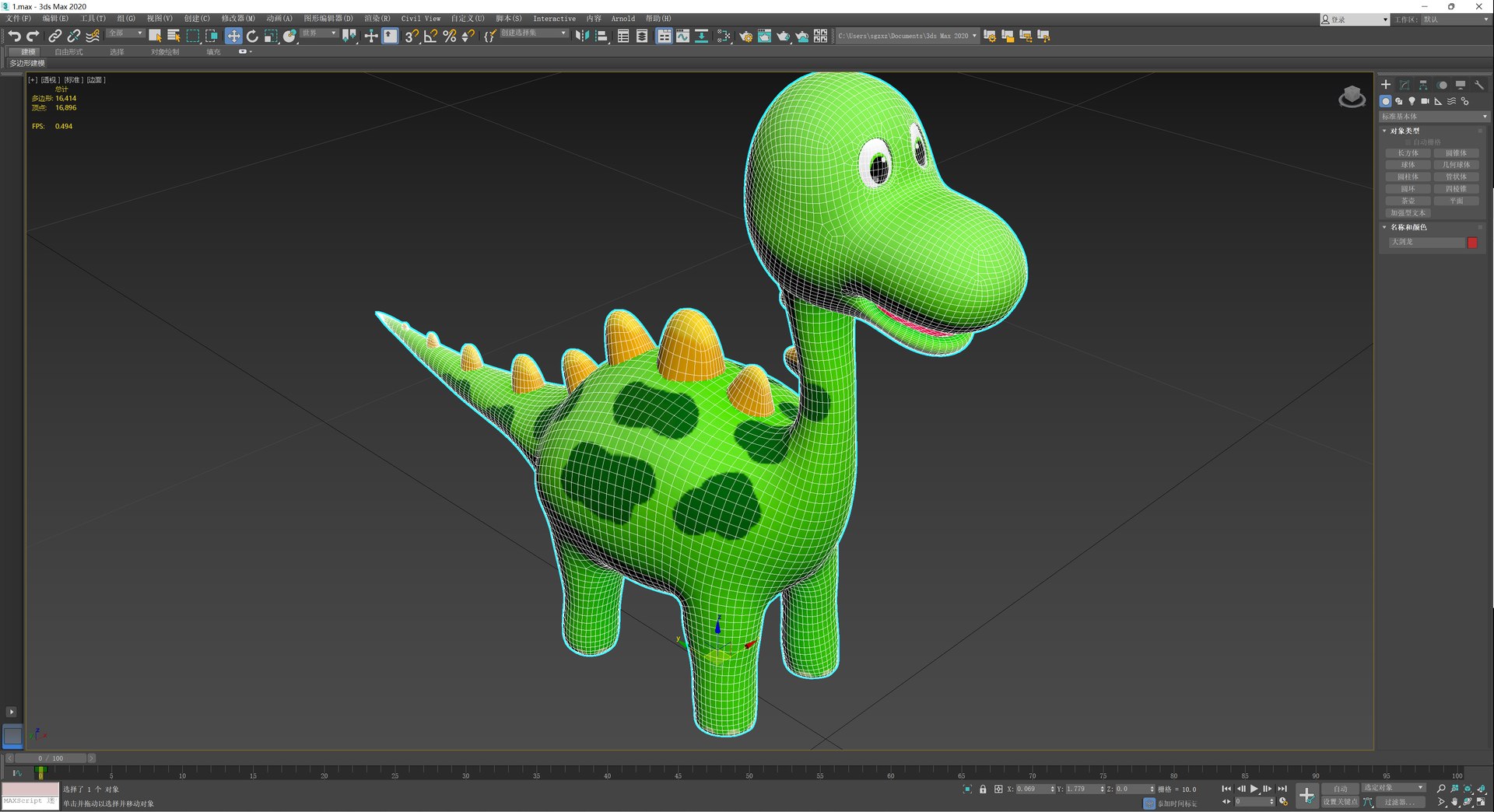Open the 标准基本体 primitives dropdown
Image resolution: width=1494 pixels, height=812 pixels.
pos(1434,117)
